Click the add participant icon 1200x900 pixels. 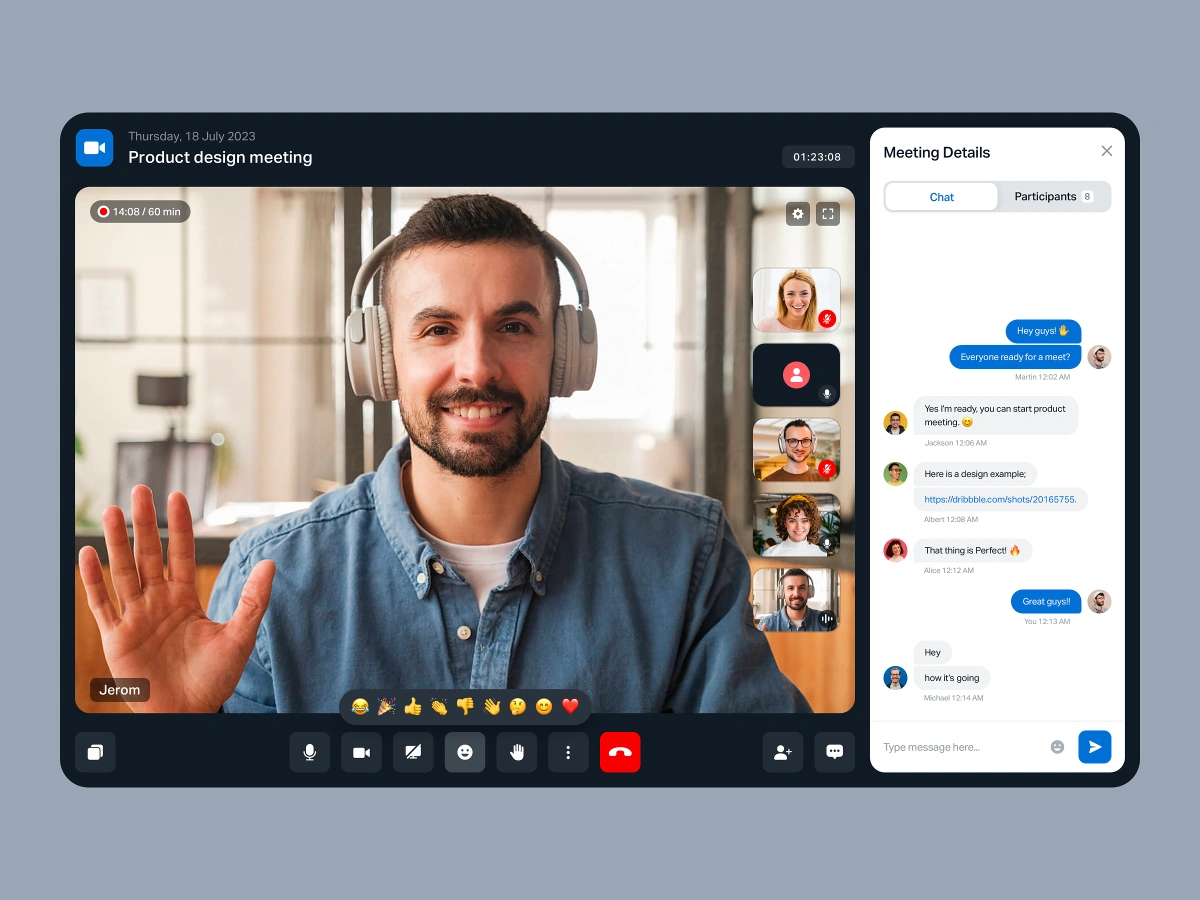(x=783, y=752)
